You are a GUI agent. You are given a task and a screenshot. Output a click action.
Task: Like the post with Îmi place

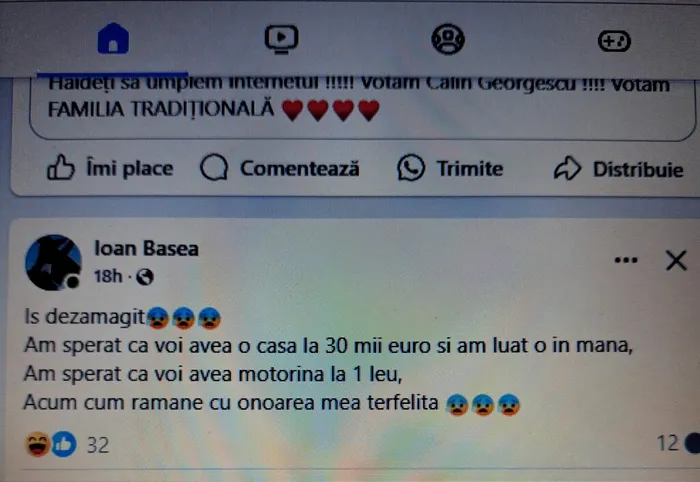coord(110,168)
